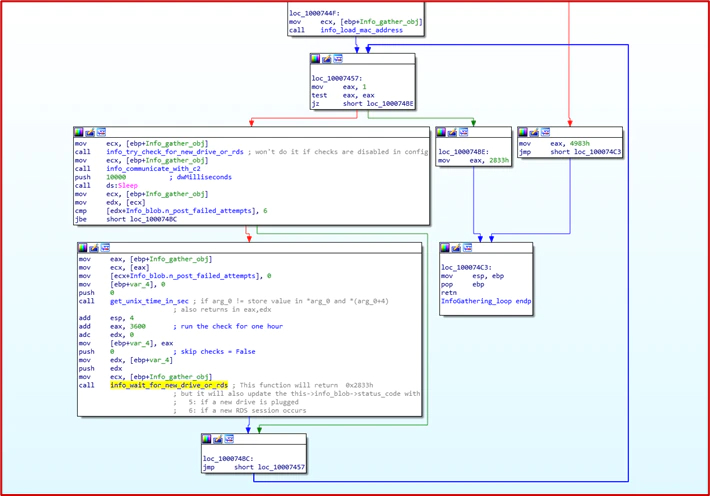The image size is (710, 496).
Task: Click 'short loc_1000748E' in the jz instruction
Action: point(378,104)
